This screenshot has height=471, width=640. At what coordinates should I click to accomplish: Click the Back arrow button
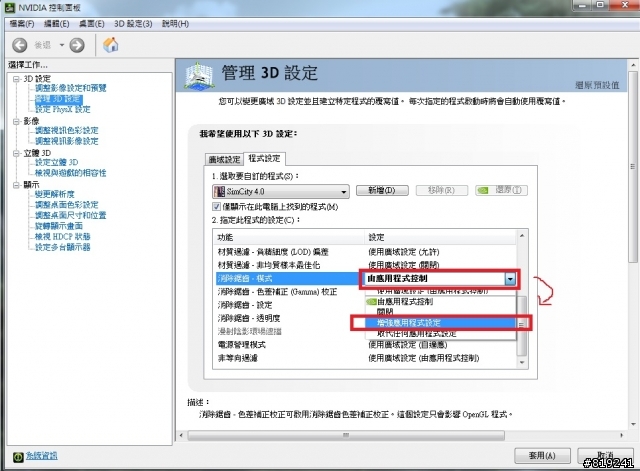[x=20, y=45]
